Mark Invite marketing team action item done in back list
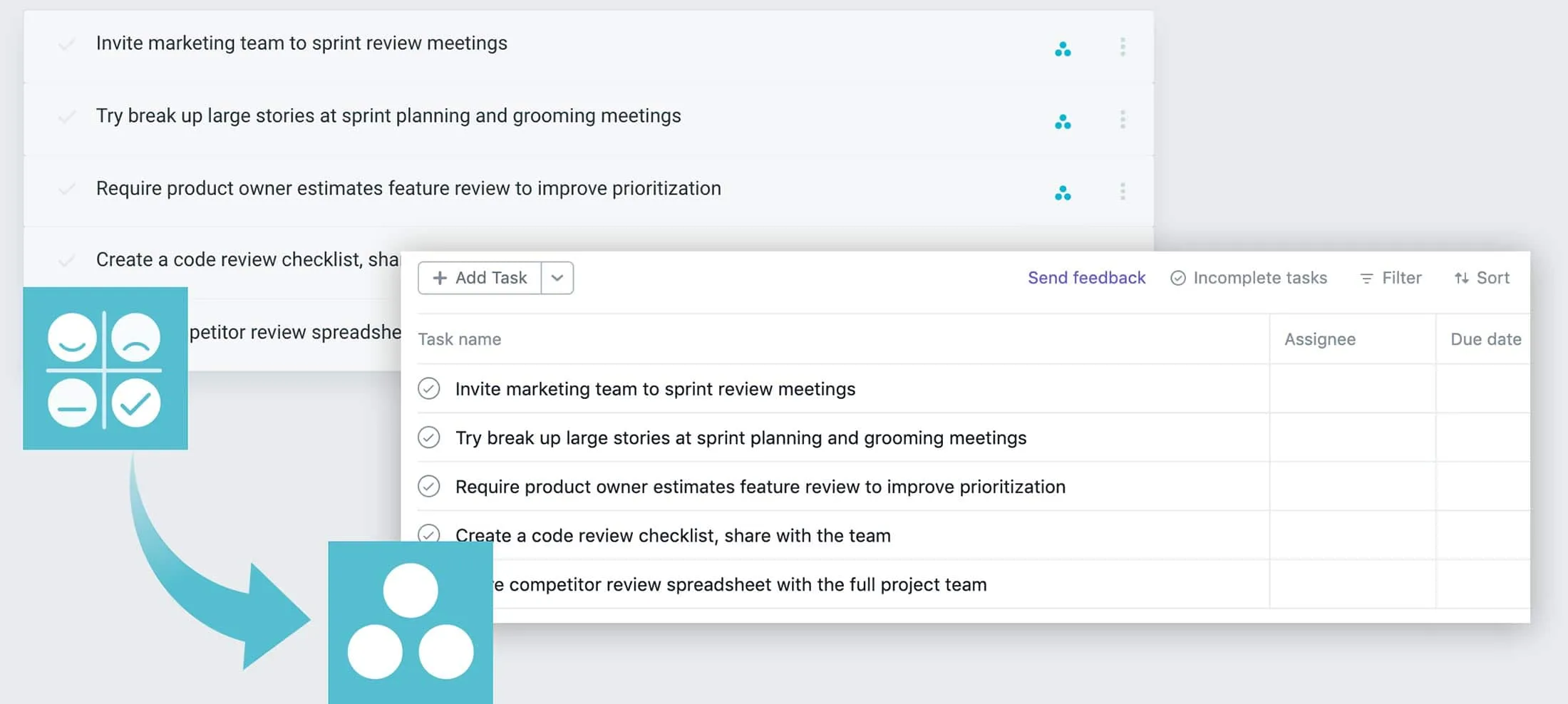Viewport: 1568px width, 704px height. coord(67,45)
